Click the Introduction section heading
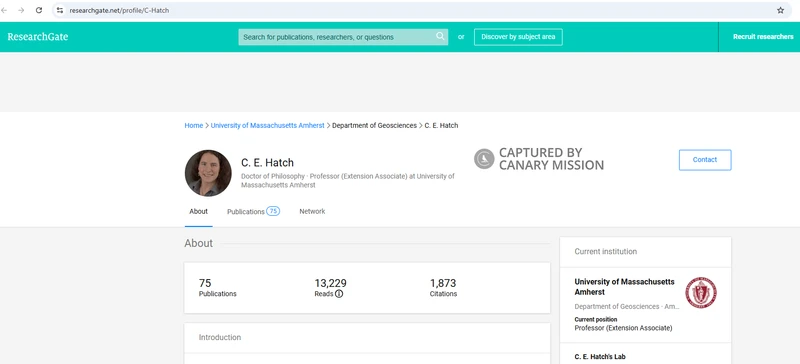 (x=220, y=337)
